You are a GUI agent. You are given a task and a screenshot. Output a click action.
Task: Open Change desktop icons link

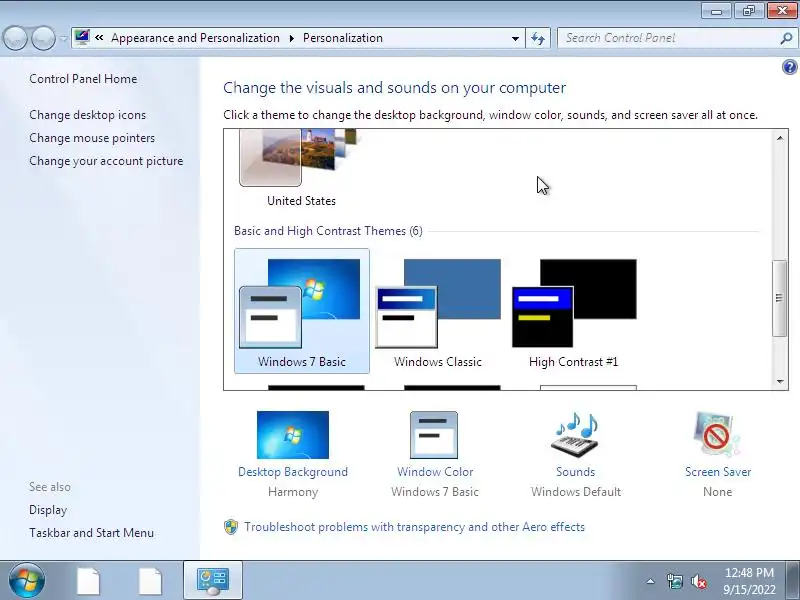coord(87,115)
